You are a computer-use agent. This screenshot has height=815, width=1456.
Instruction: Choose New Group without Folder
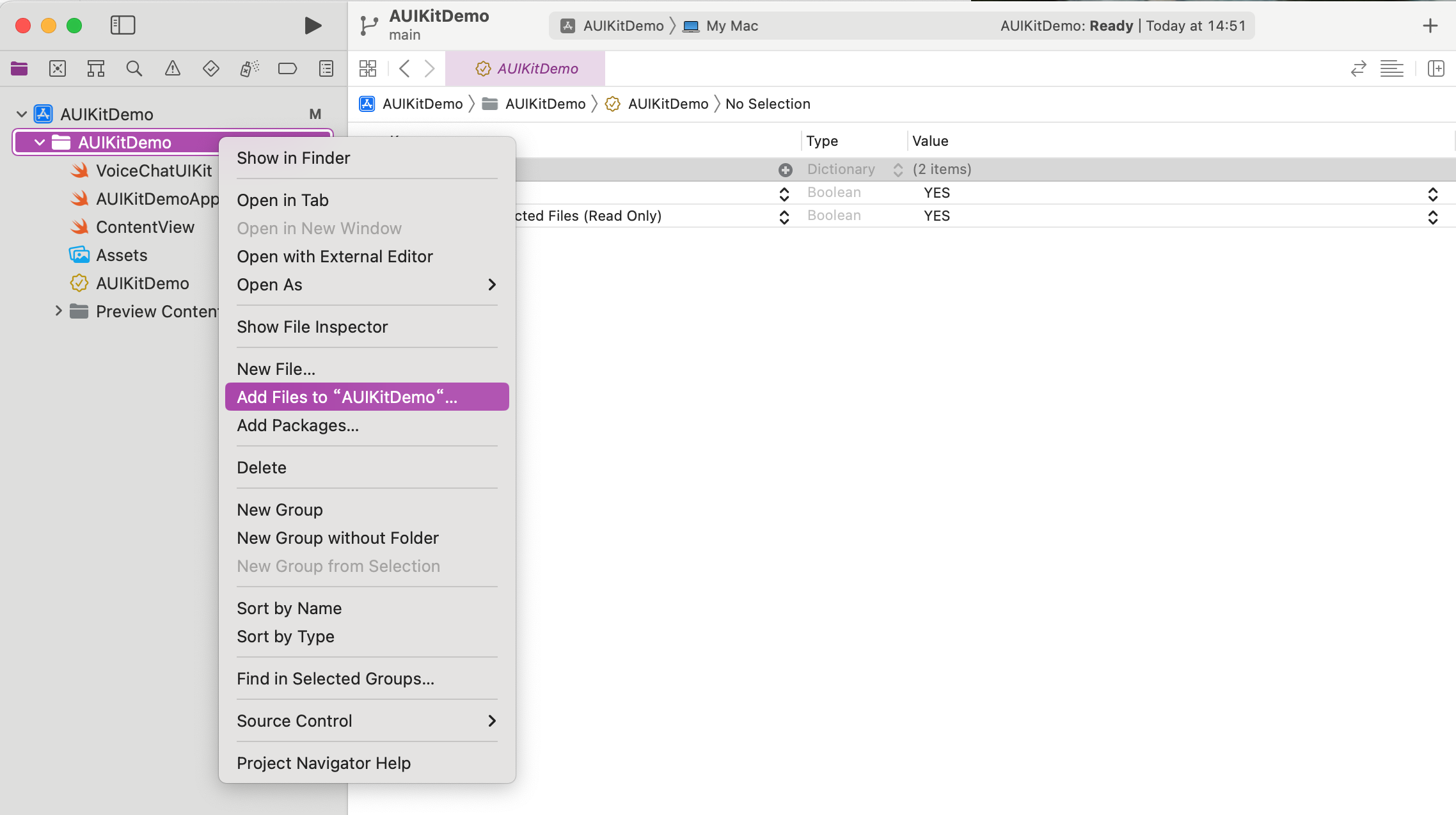click(367, 538)
